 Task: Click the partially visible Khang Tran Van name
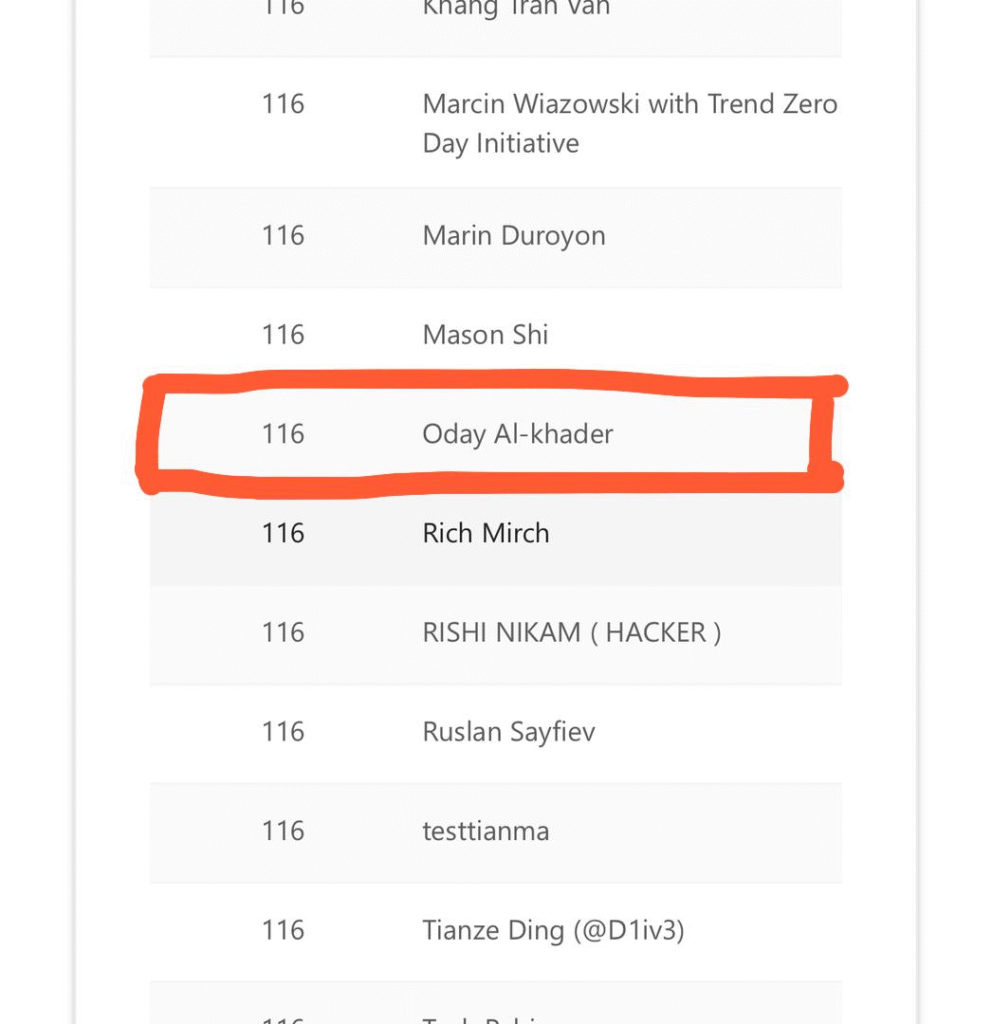pos(516,9)
